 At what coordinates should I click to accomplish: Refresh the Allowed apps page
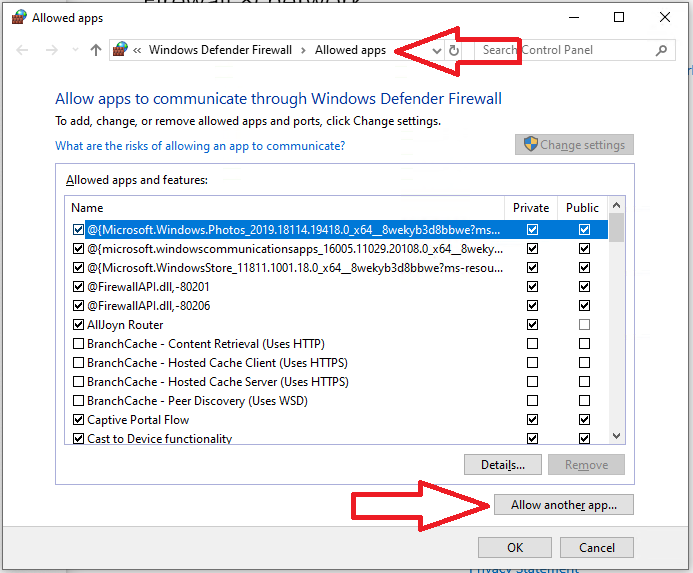(x=454, y=50)
